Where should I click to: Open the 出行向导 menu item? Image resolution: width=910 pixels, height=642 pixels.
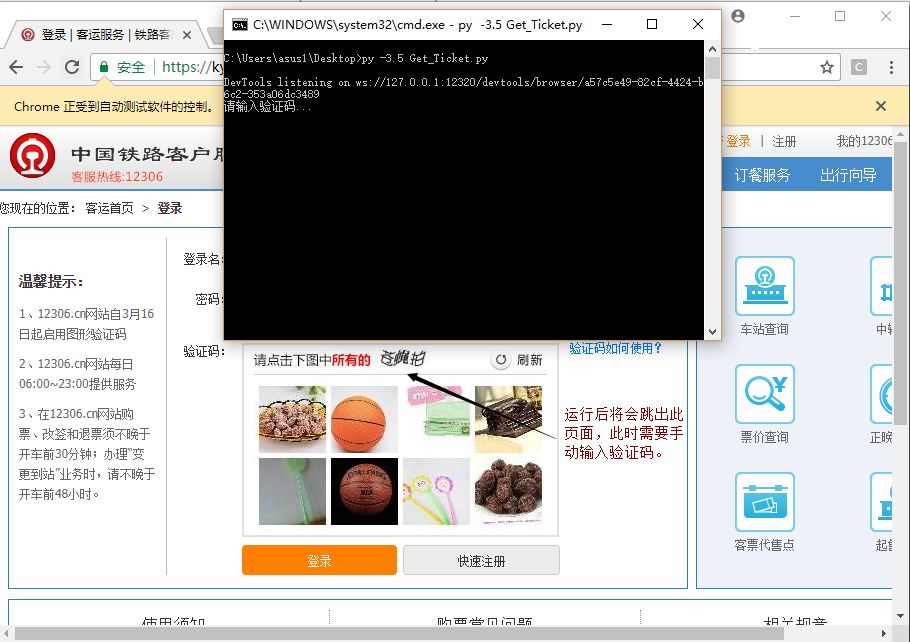tap(848, 175)
